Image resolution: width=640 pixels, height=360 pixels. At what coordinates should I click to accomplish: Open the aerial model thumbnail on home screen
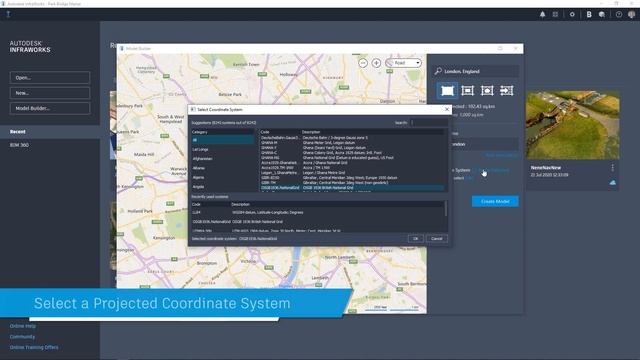[x=573, y=125]
